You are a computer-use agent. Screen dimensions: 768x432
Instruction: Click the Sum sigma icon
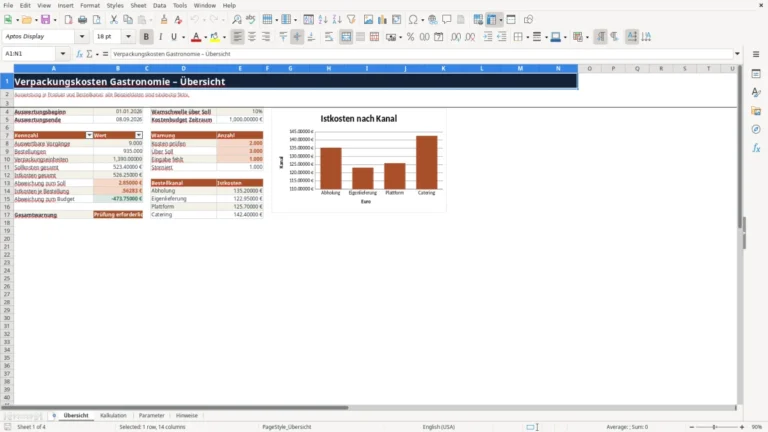tap(89, 54)
